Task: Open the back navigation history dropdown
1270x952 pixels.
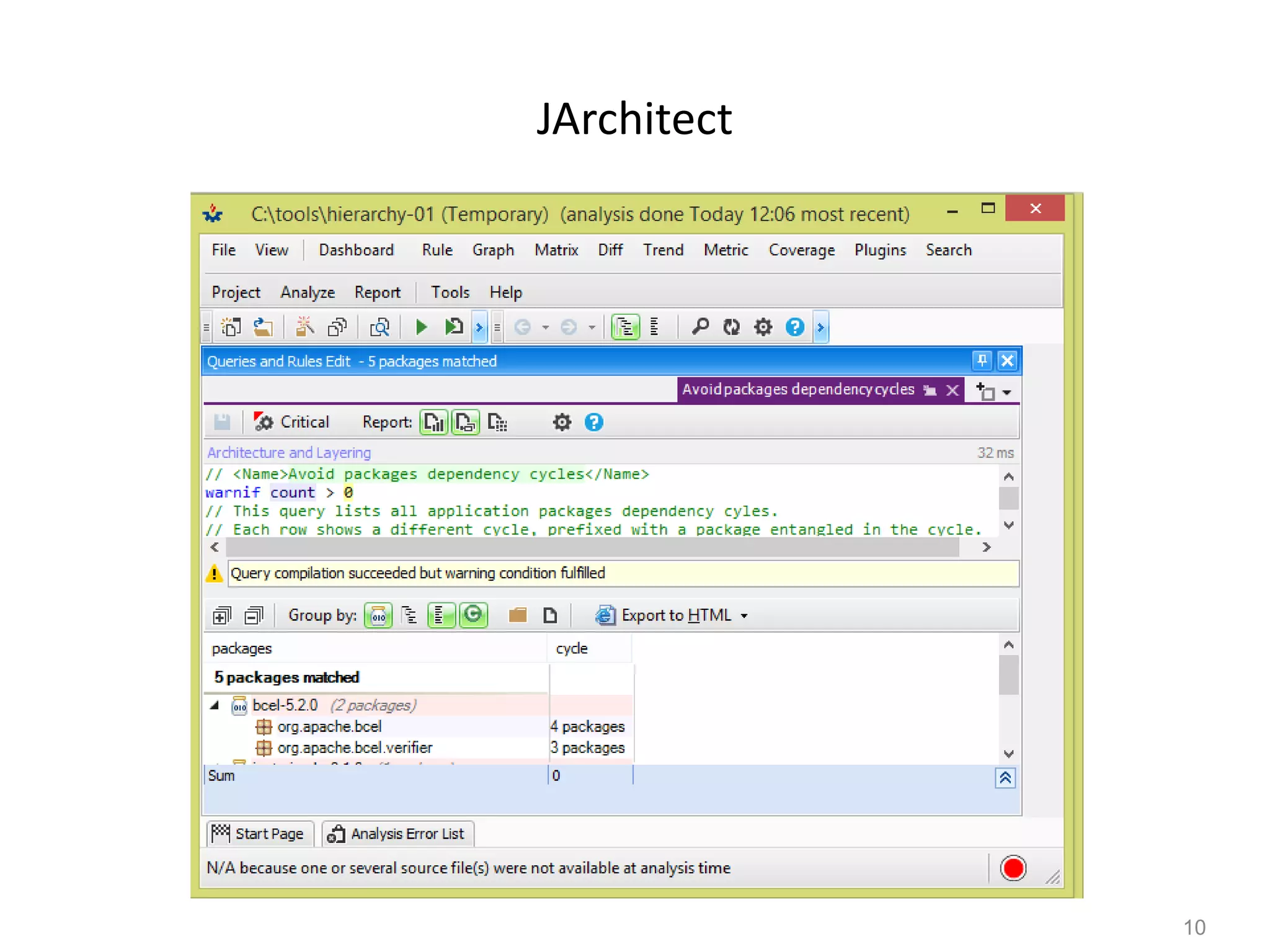Action: 546,327
